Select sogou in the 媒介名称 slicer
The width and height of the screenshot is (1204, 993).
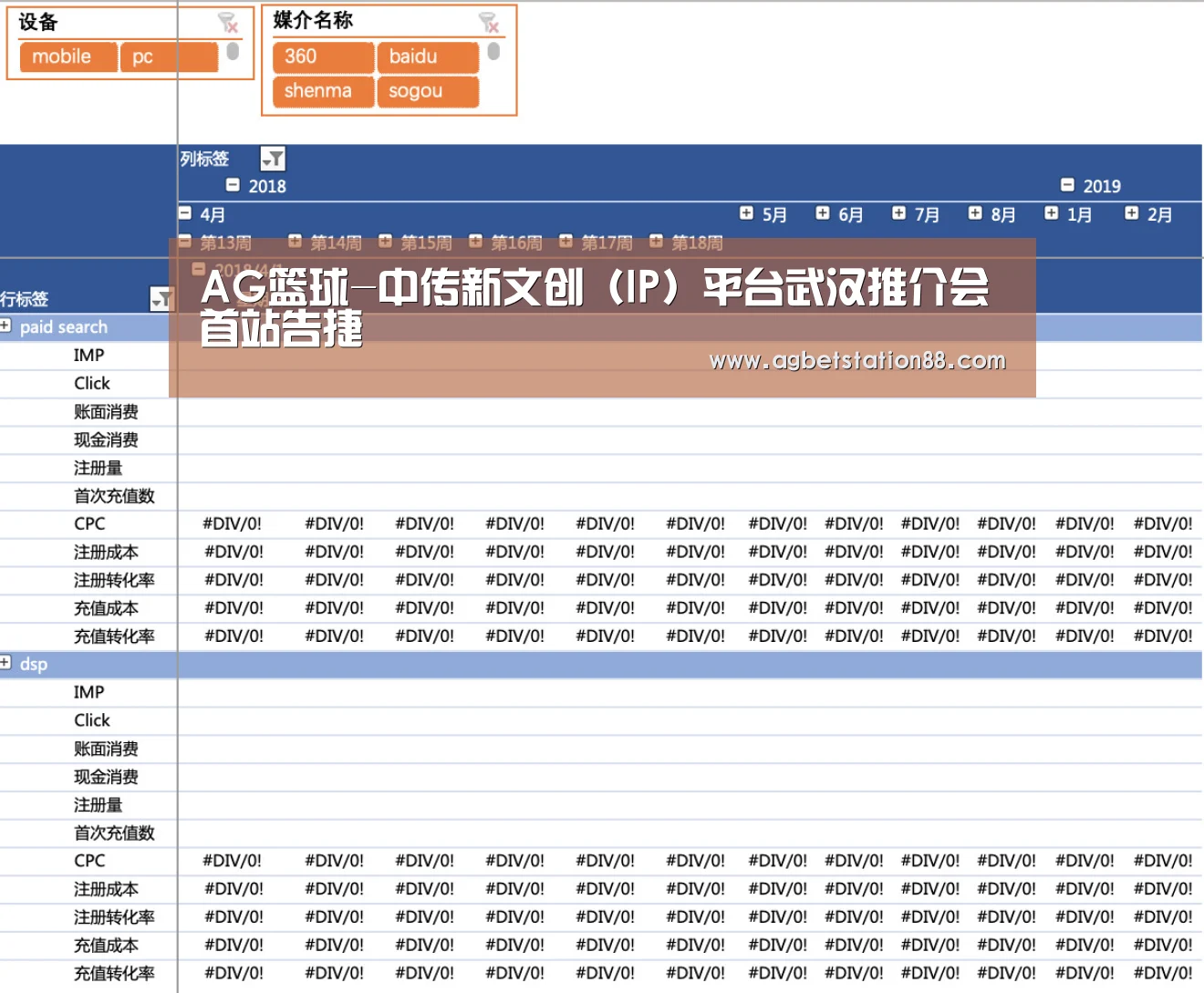(428, 91)
